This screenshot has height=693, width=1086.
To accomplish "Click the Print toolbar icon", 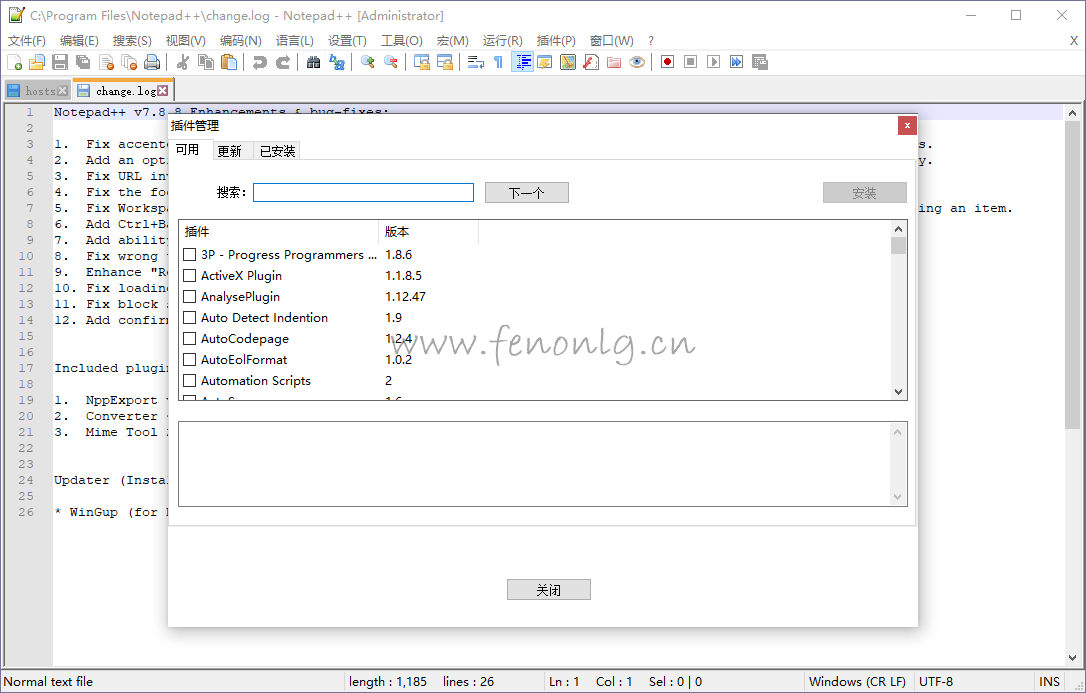I will [x=152, y=62].
